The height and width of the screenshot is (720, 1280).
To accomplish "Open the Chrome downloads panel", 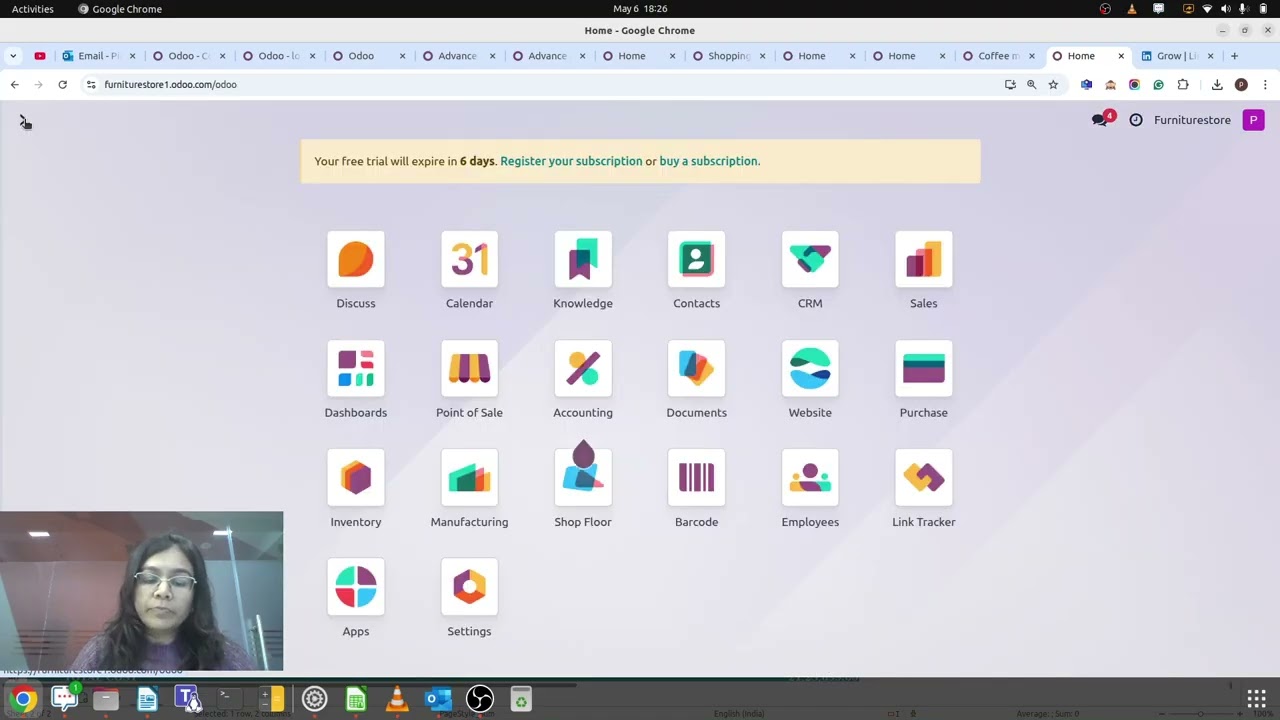I will [x=1217, y=85].
